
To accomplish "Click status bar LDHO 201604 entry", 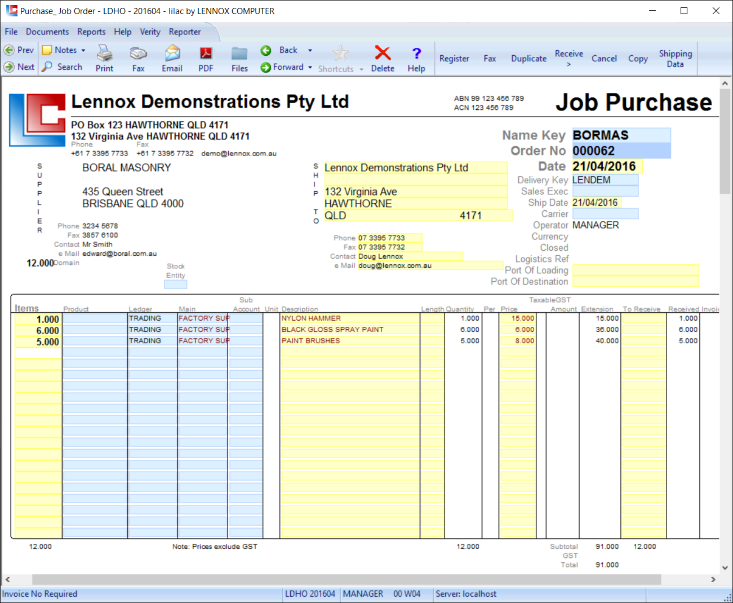I will pos(310,594).
